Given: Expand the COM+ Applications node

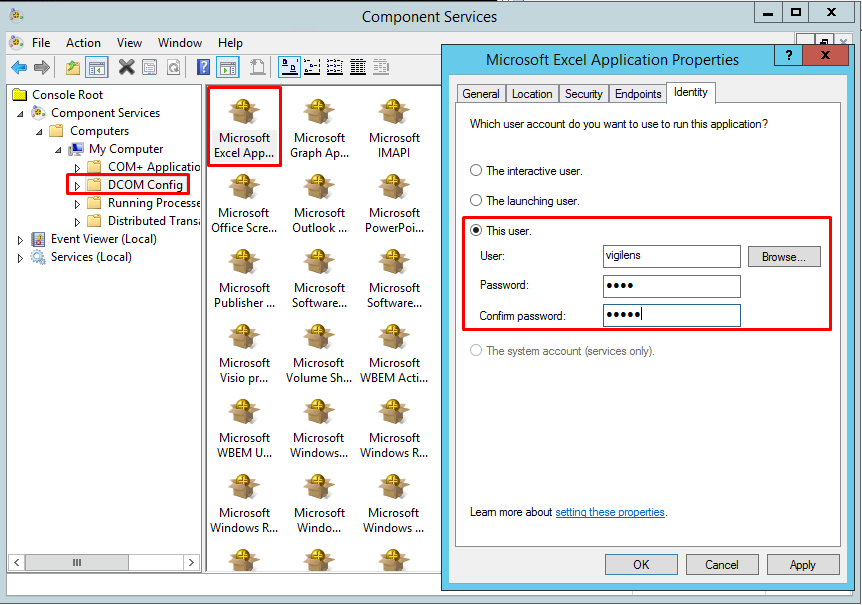Looking at the screenshot, I should [x=77, y=168].
